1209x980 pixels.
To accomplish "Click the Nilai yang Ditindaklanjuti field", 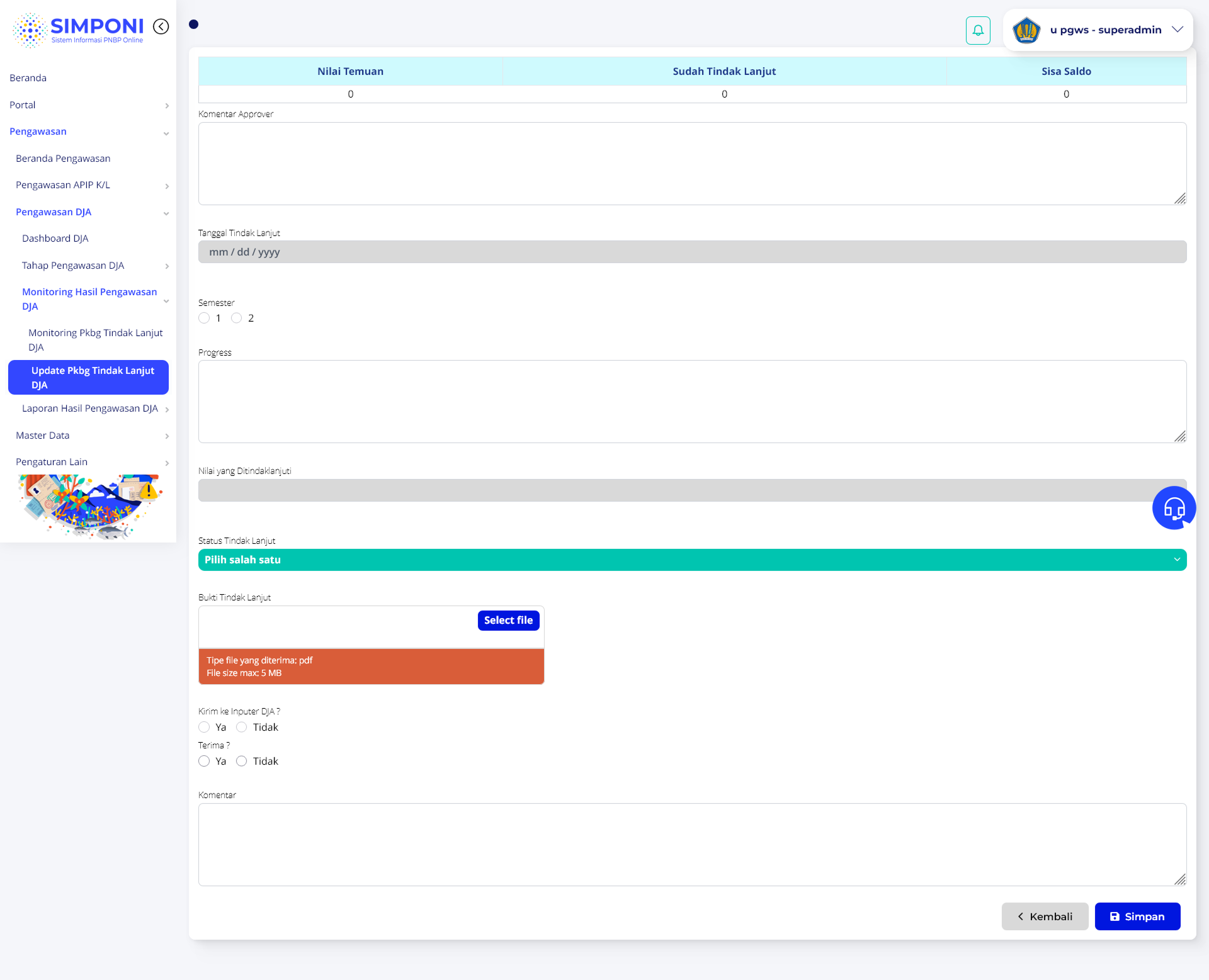I will (692, 490).
